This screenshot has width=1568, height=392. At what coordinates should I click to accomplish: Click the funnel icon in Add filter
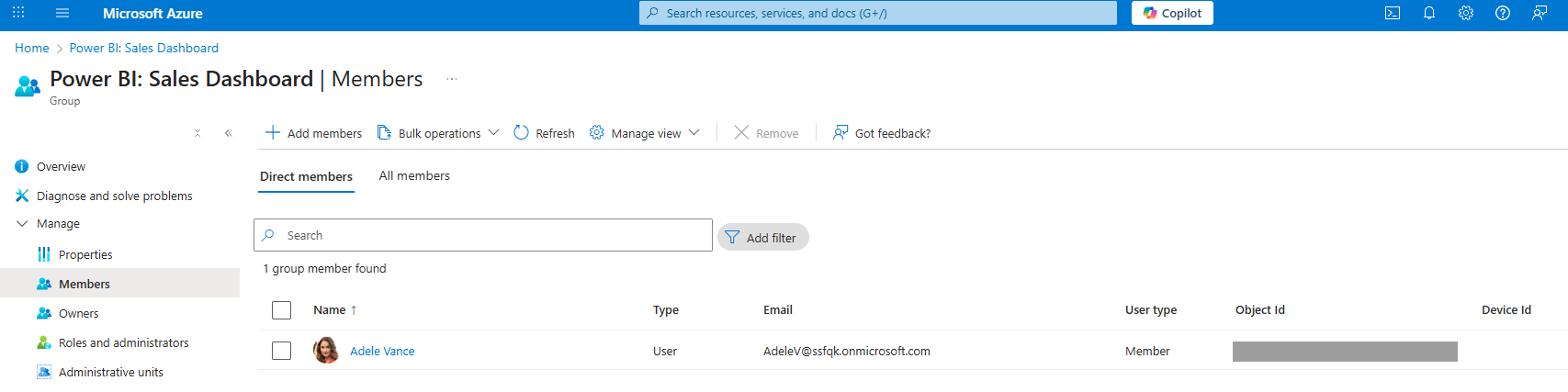point(732,237)
